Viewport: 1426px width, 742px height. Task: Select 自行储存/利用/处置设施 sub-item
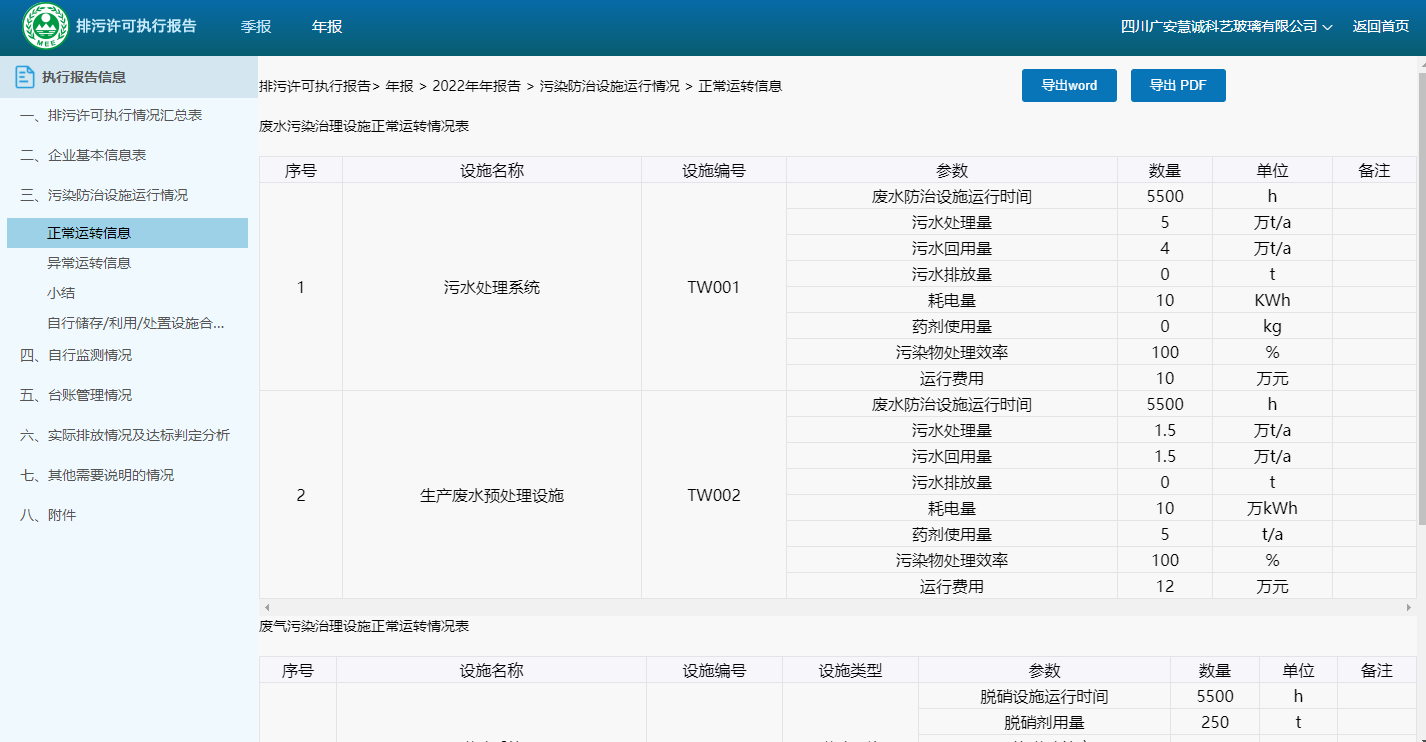tap(135, 323)
